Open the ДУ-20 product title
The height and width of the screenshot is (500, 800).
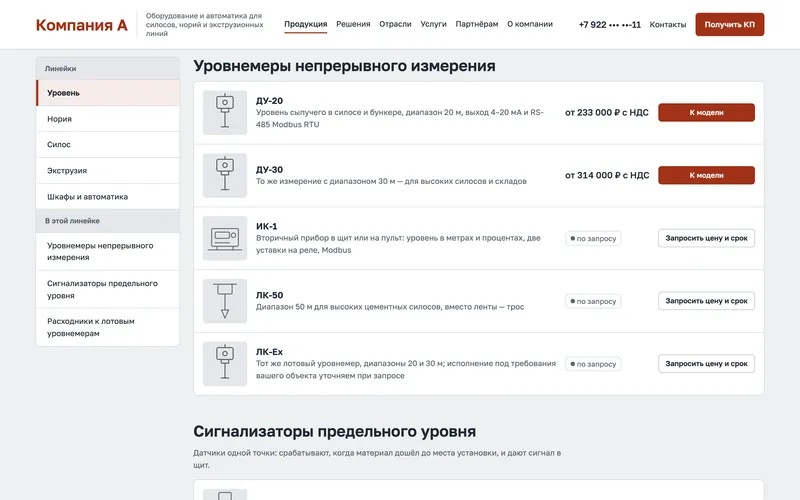click(269, 101)
